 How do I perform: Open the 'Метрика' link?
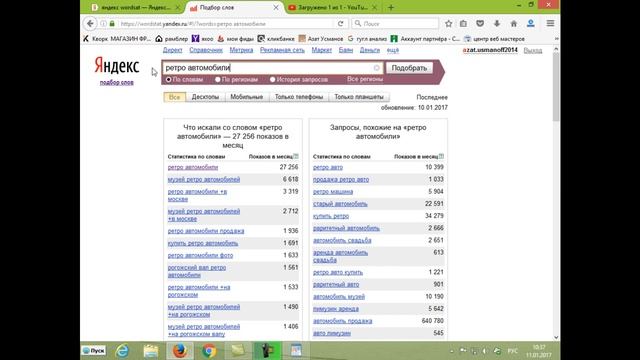pyautogui.click(x=241, y=50)
